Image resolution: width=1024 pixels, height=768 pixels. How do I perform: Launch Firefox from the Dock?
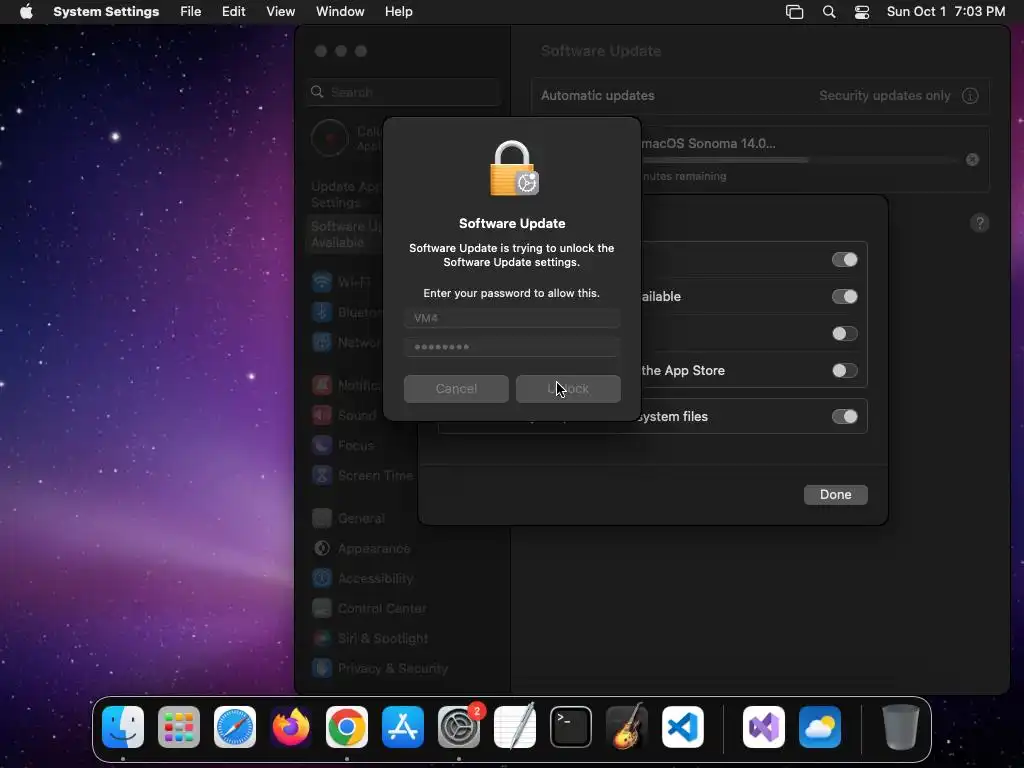pos(291,727)
